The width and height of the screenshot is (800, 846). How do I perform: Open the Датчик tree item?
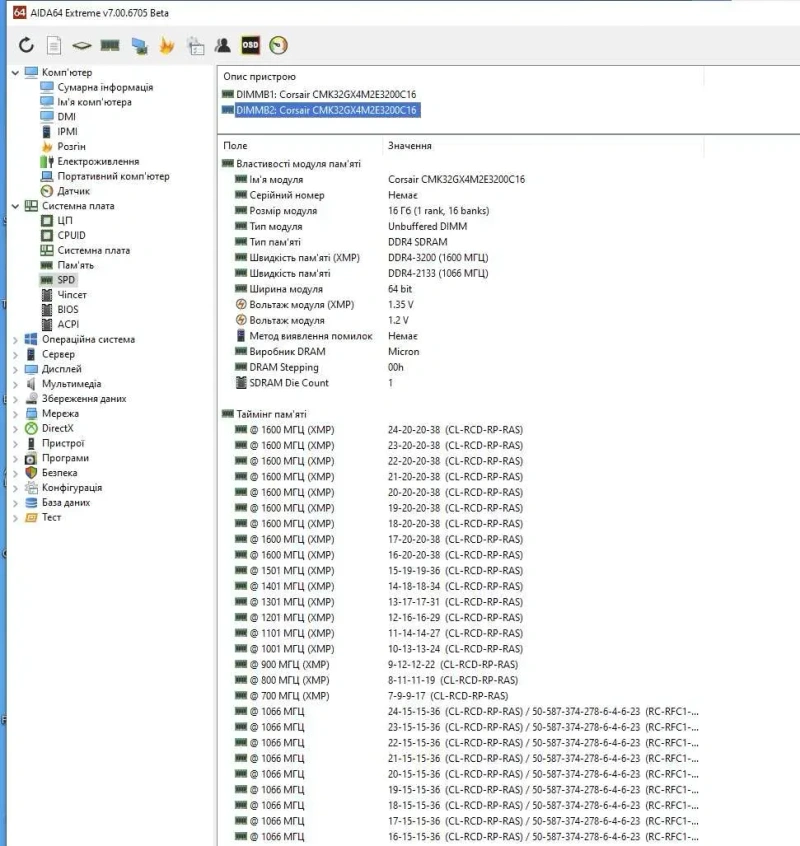coord(73,191)
